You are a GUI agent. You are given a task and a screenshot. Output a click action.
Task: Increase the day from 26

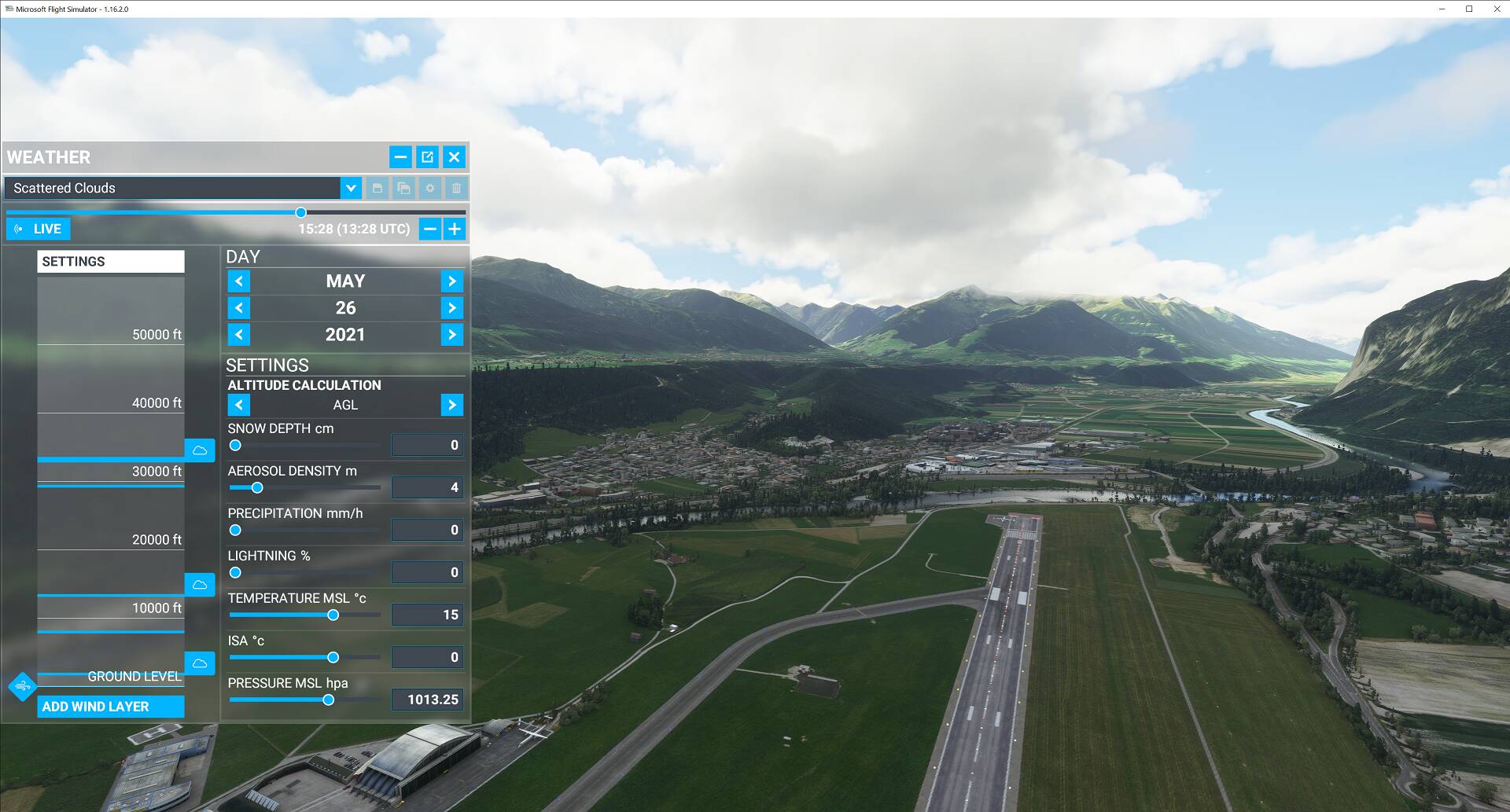(x=451, y=307)
